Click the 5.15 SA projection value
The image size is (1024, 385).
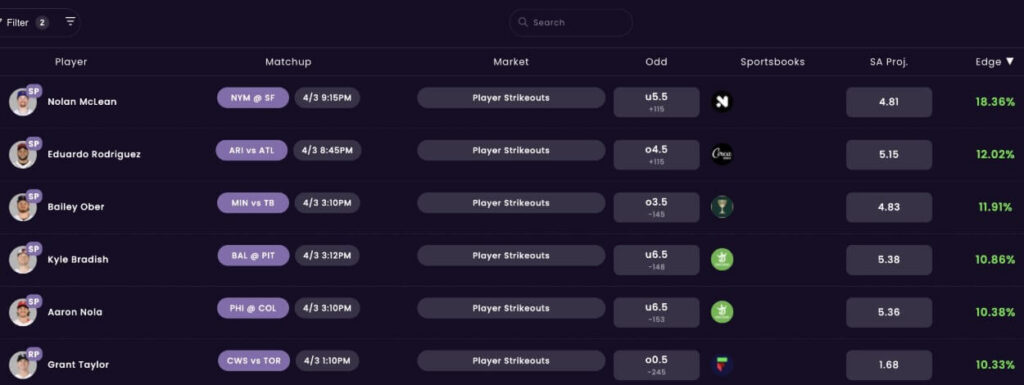pos(889,155)
